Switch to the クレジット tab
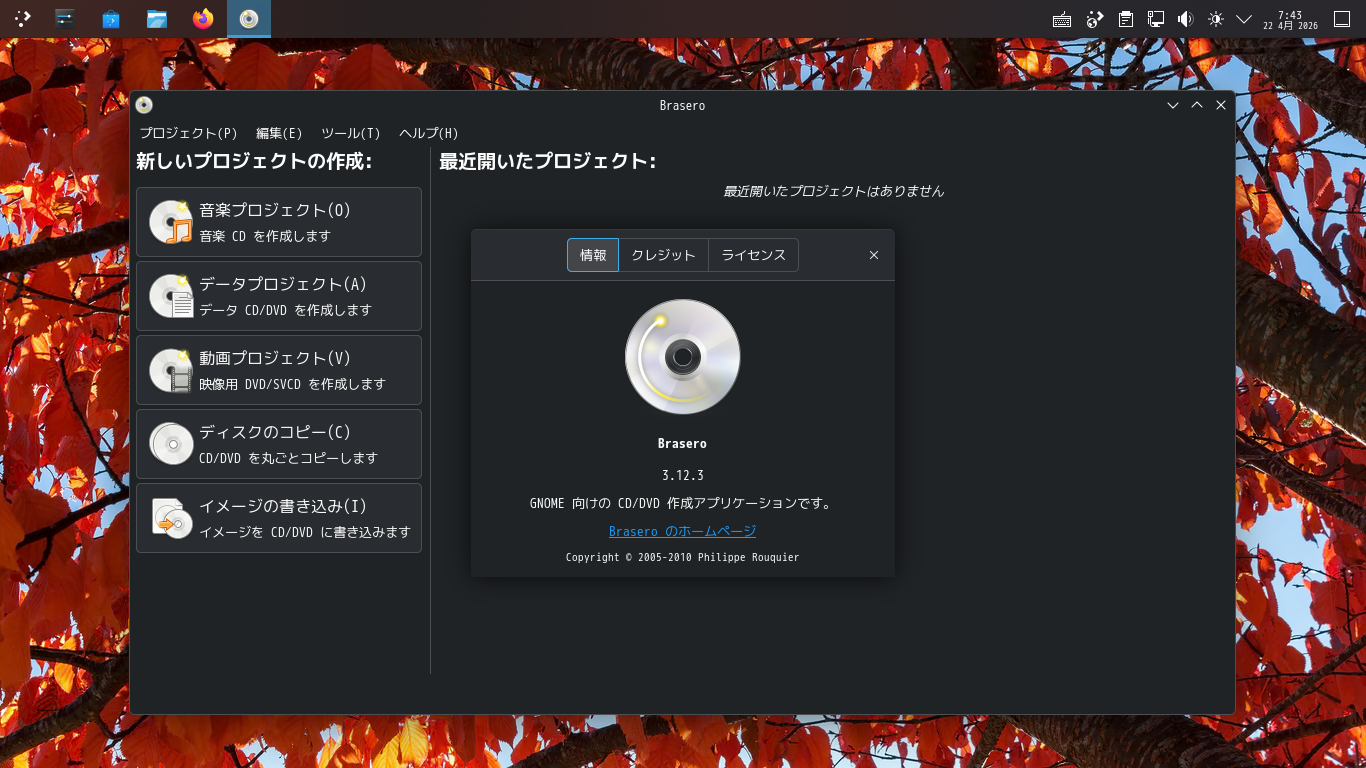Image resolution: width=1366 pixels, height=768 pixels. coord(663,255)
